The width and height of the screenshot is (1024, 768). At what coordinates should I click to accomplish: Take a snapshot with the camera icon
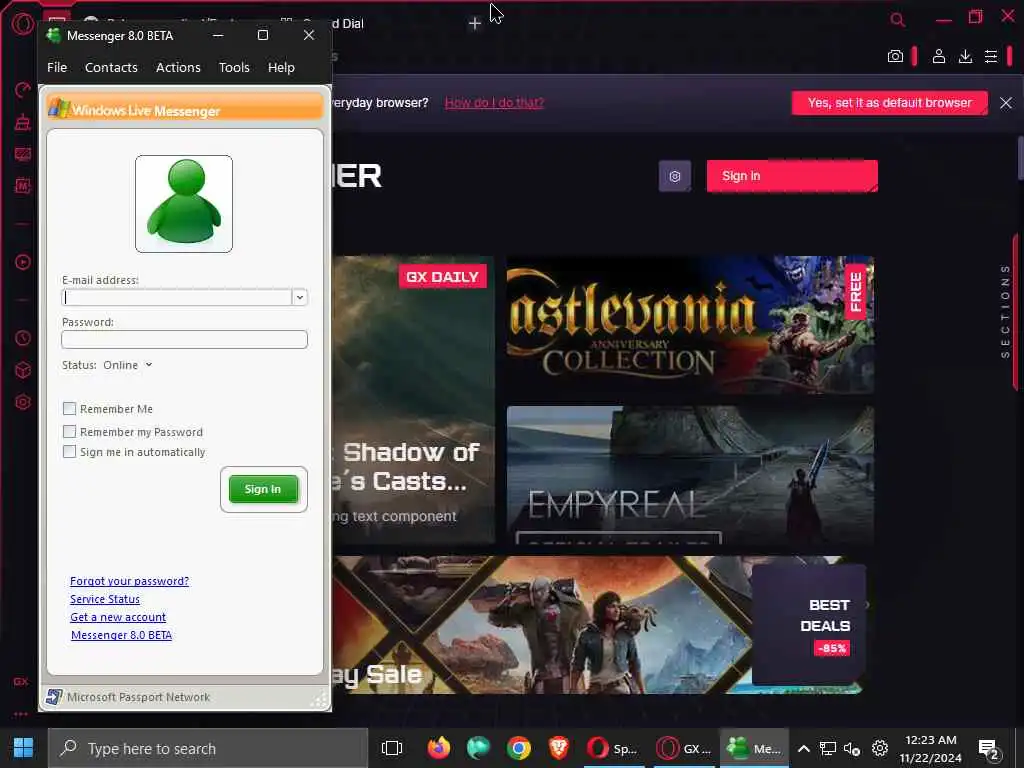point(895,57)
